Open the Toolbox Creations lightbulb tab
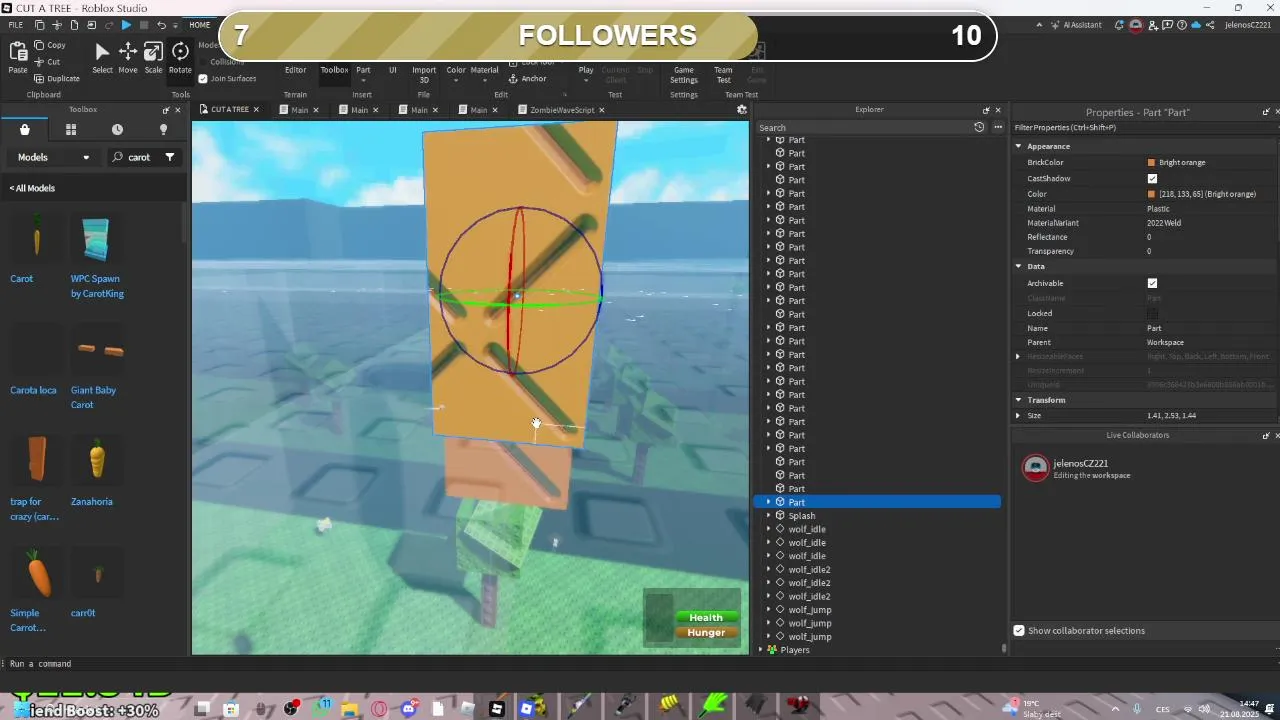Image resolution: width=1280 pixels, height=720 pixels. 164,130
